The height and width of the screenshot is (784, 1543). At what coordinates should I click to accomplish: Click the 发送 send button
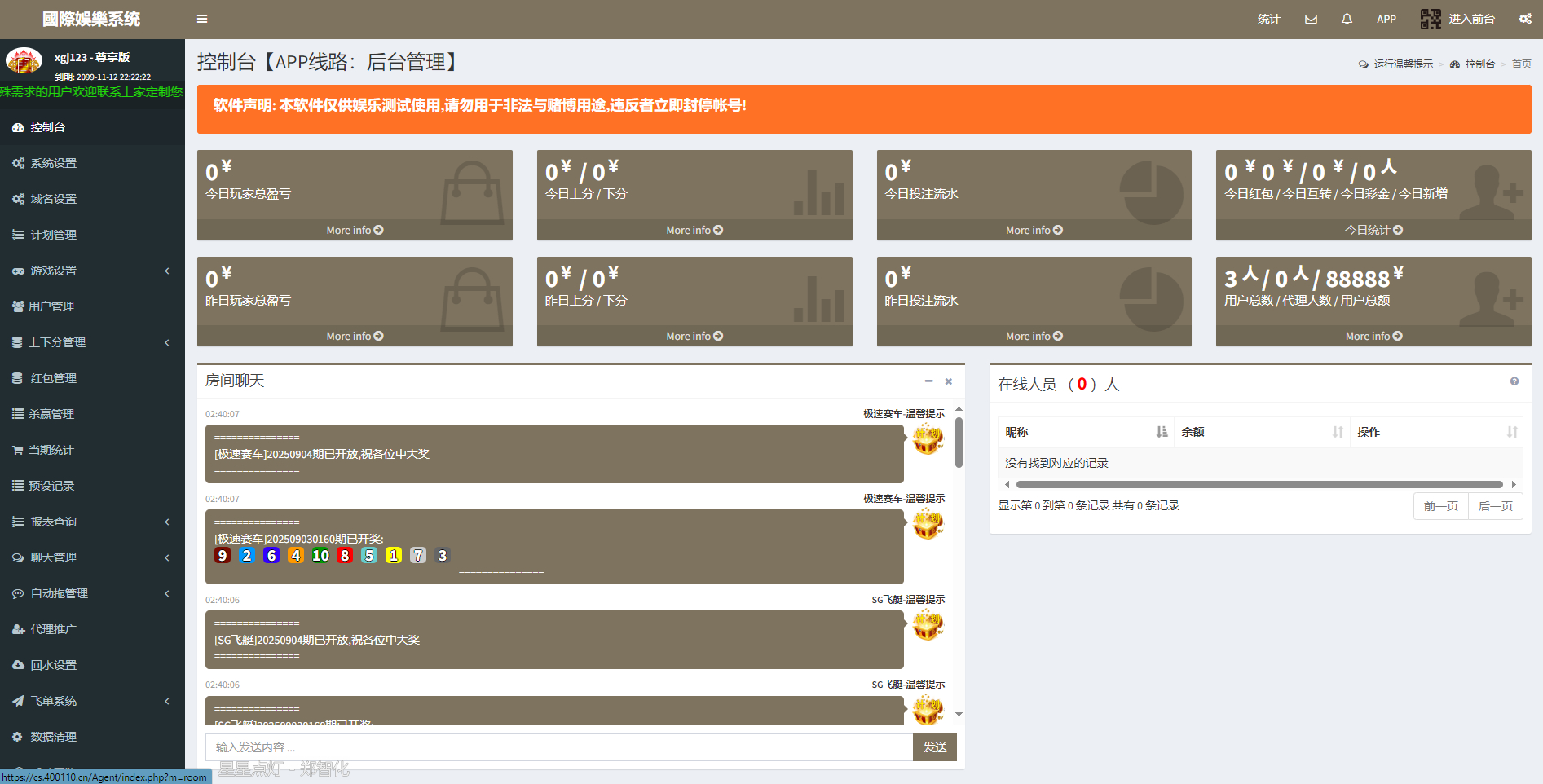pos(934,747)
